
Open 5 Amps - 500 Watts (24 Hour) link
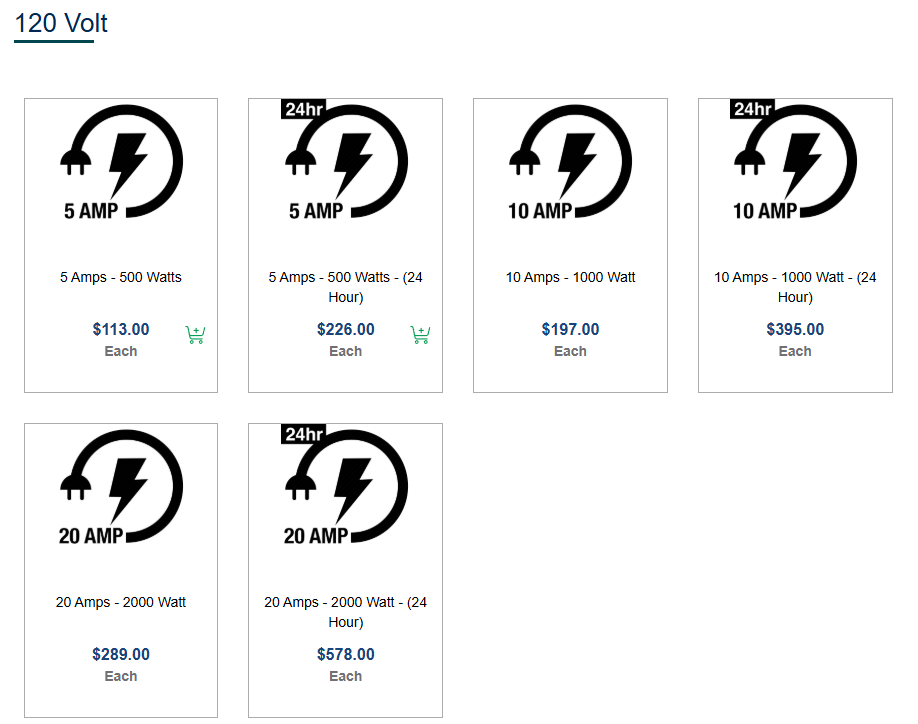[x=345, y=287]
